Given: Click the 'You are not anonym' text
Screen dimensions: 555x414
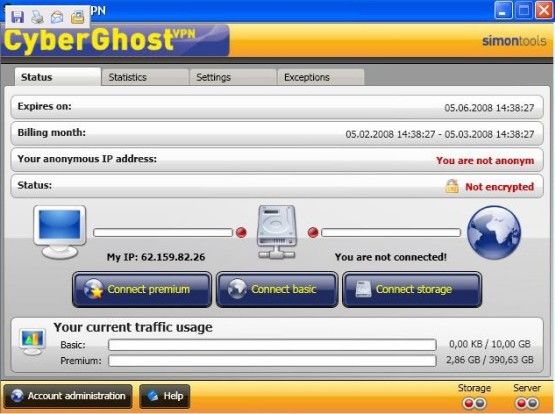Looking at the screenshot, I should pyautogui.click(x=485, y=161).
